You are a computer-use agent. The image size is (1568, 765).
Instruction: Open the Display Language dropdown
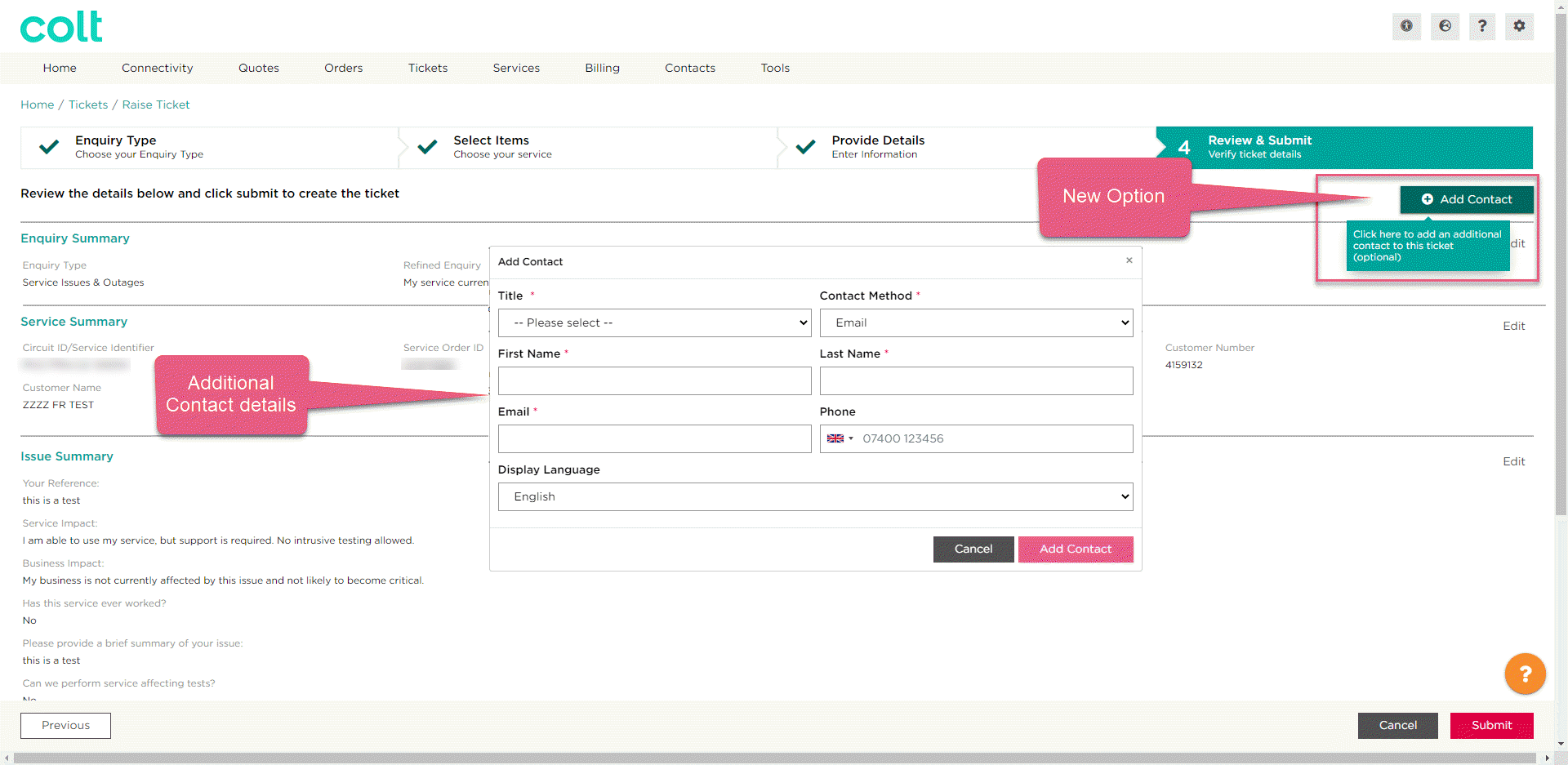[x=814, y=496]
